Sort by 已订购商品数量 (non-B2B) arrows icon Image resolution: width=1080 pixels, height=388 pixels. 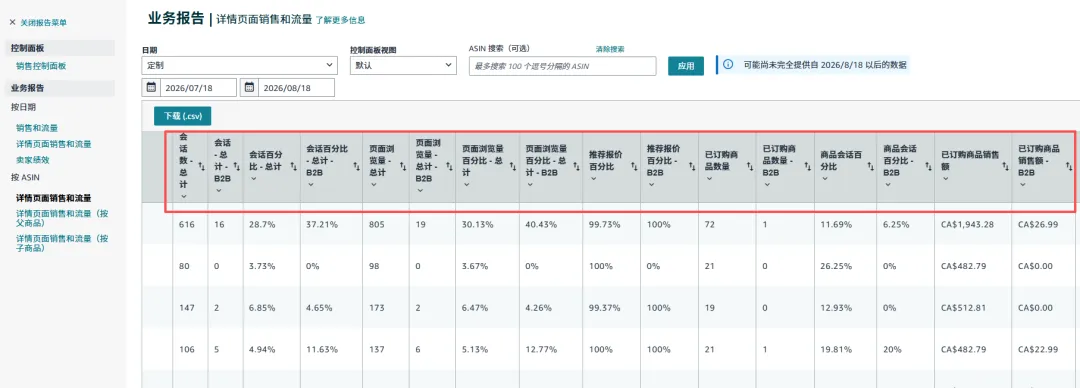(749, 166)
